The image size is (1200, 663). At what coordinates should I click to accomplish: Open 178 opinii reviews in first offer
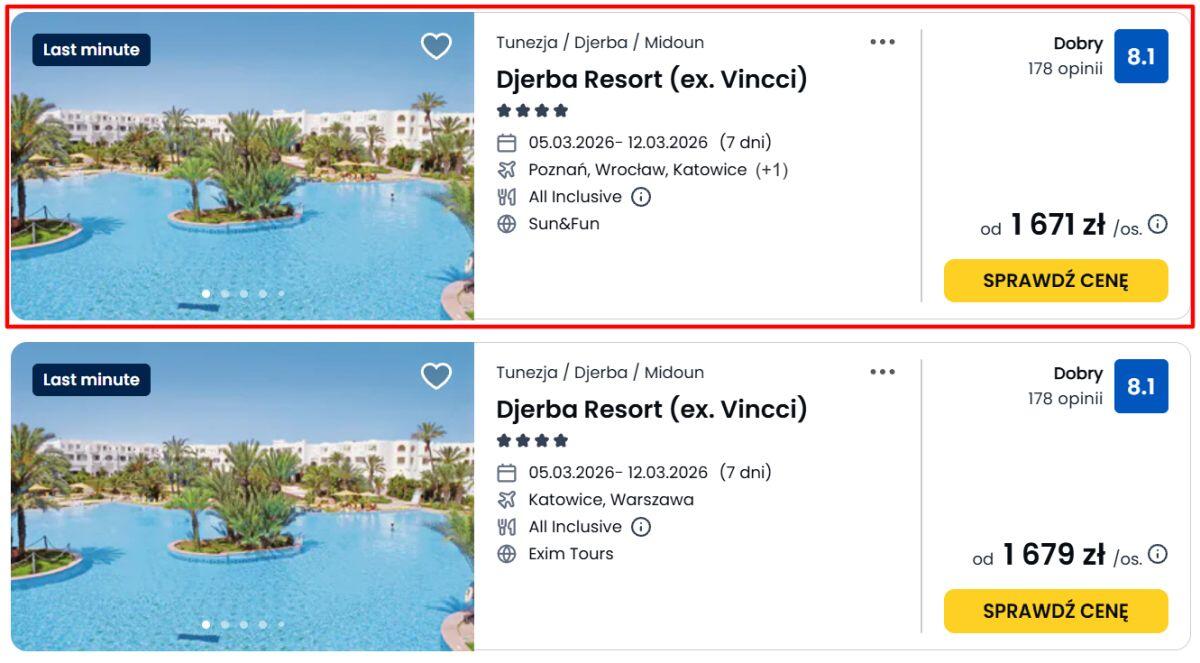1065,69
